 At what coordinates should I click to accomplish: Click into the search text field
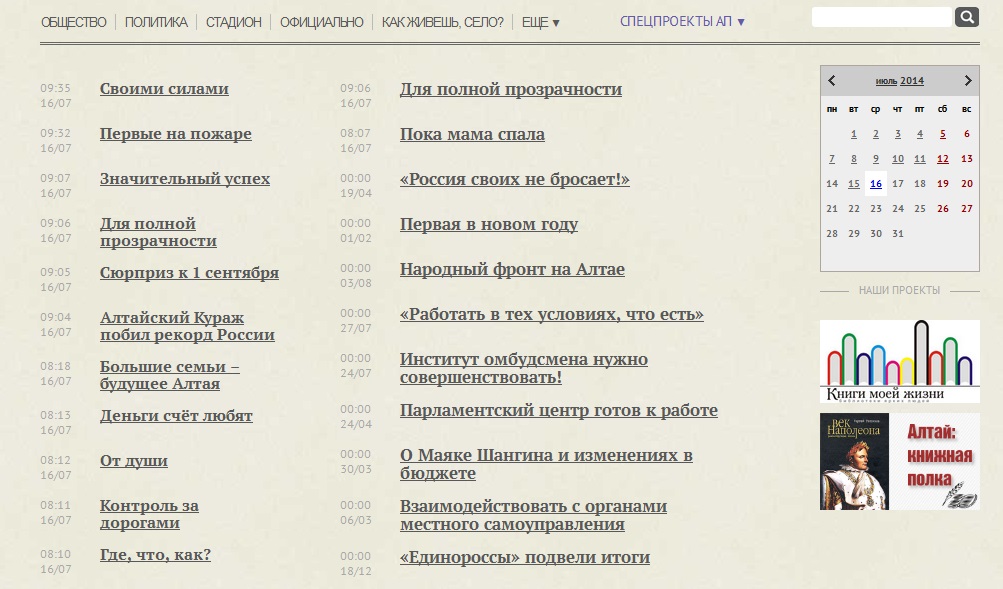click(x=881, y=17)
